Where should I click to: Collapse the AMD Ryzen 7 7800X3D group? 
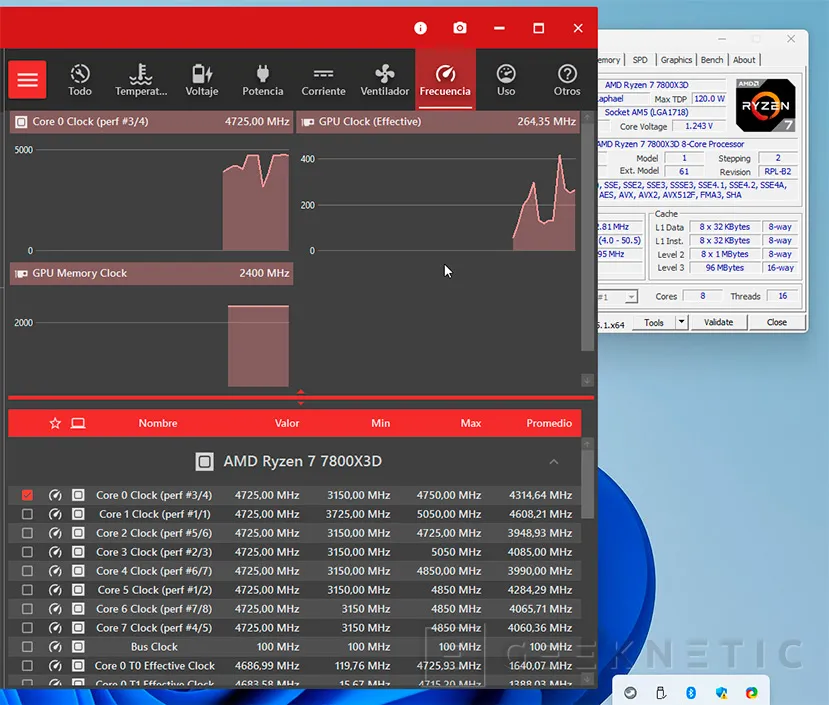tap(554, 462)
